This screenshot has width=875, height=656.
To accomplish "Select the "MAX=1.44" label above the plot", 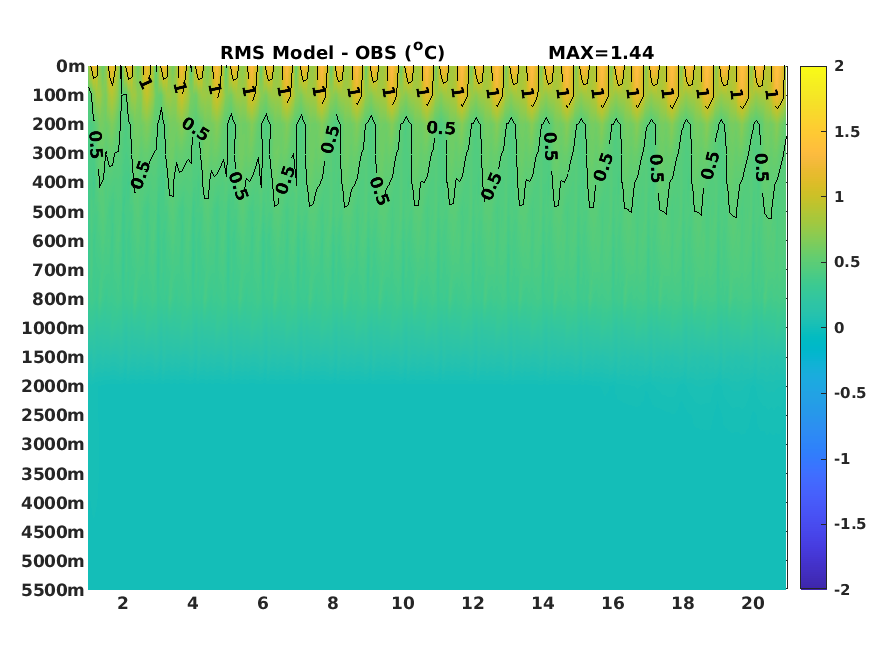I will click(601, 53).
